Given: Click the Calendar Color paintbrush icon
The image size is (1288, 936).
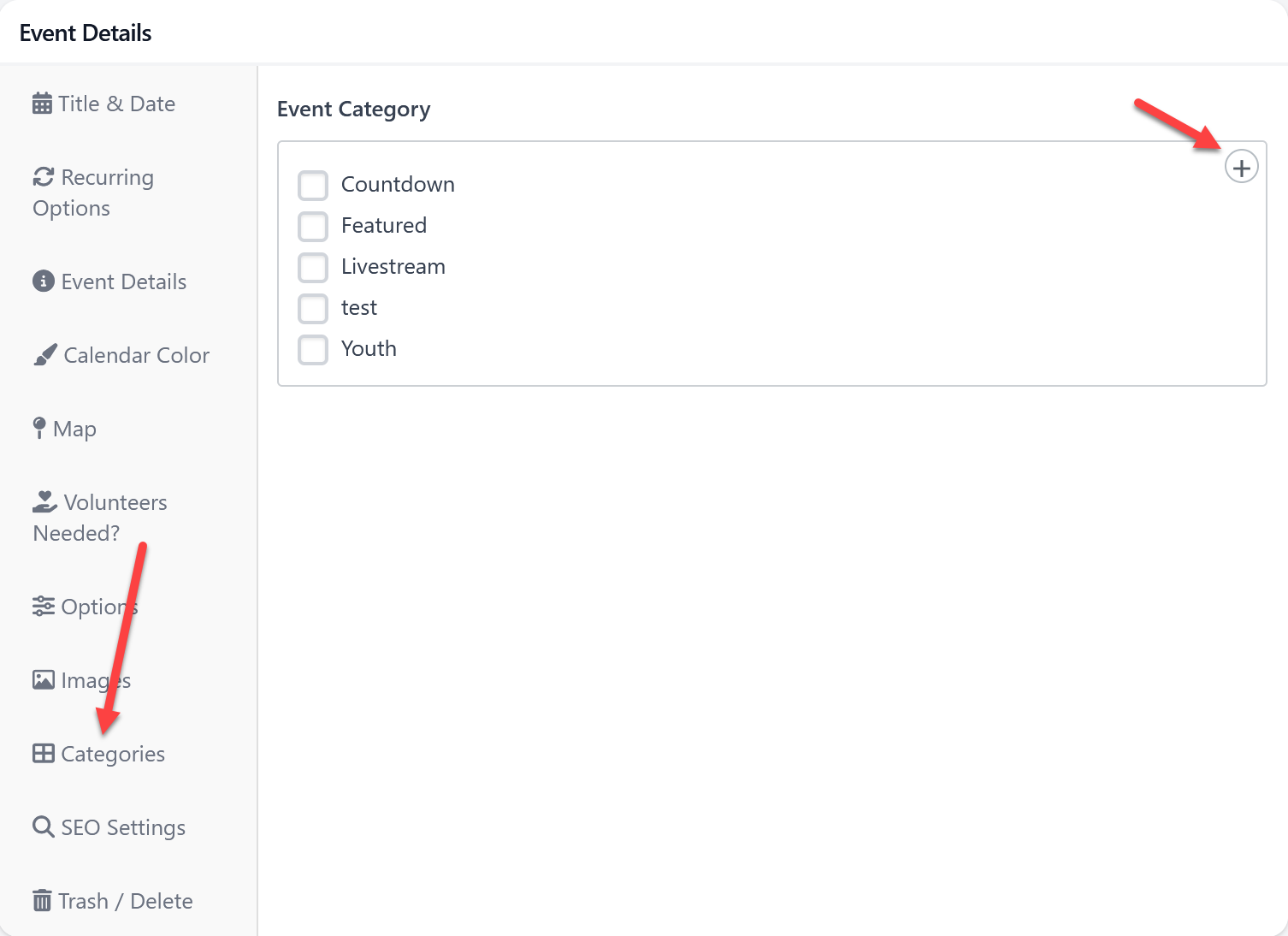Looking at the screenshot, I should 44,355.
